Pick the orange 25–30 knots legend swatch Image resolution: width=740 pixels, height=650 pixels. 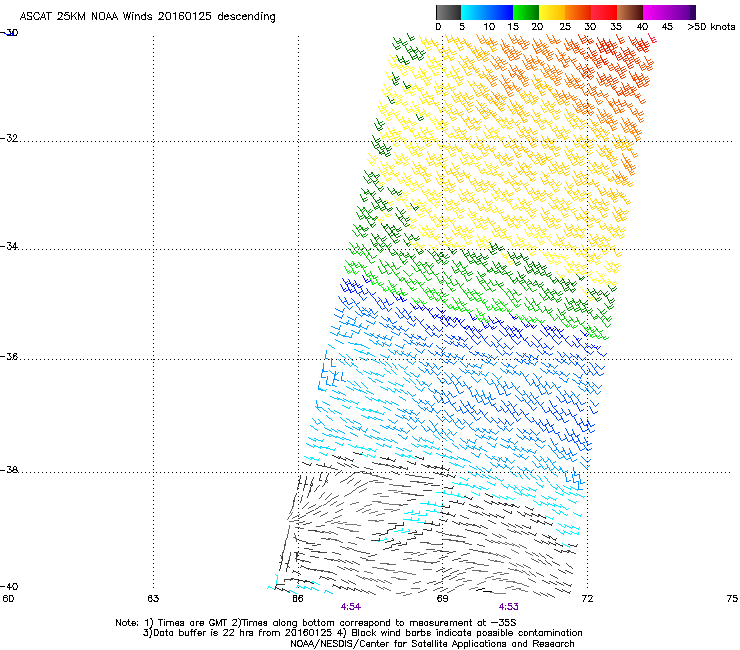[x=578, y=12]
